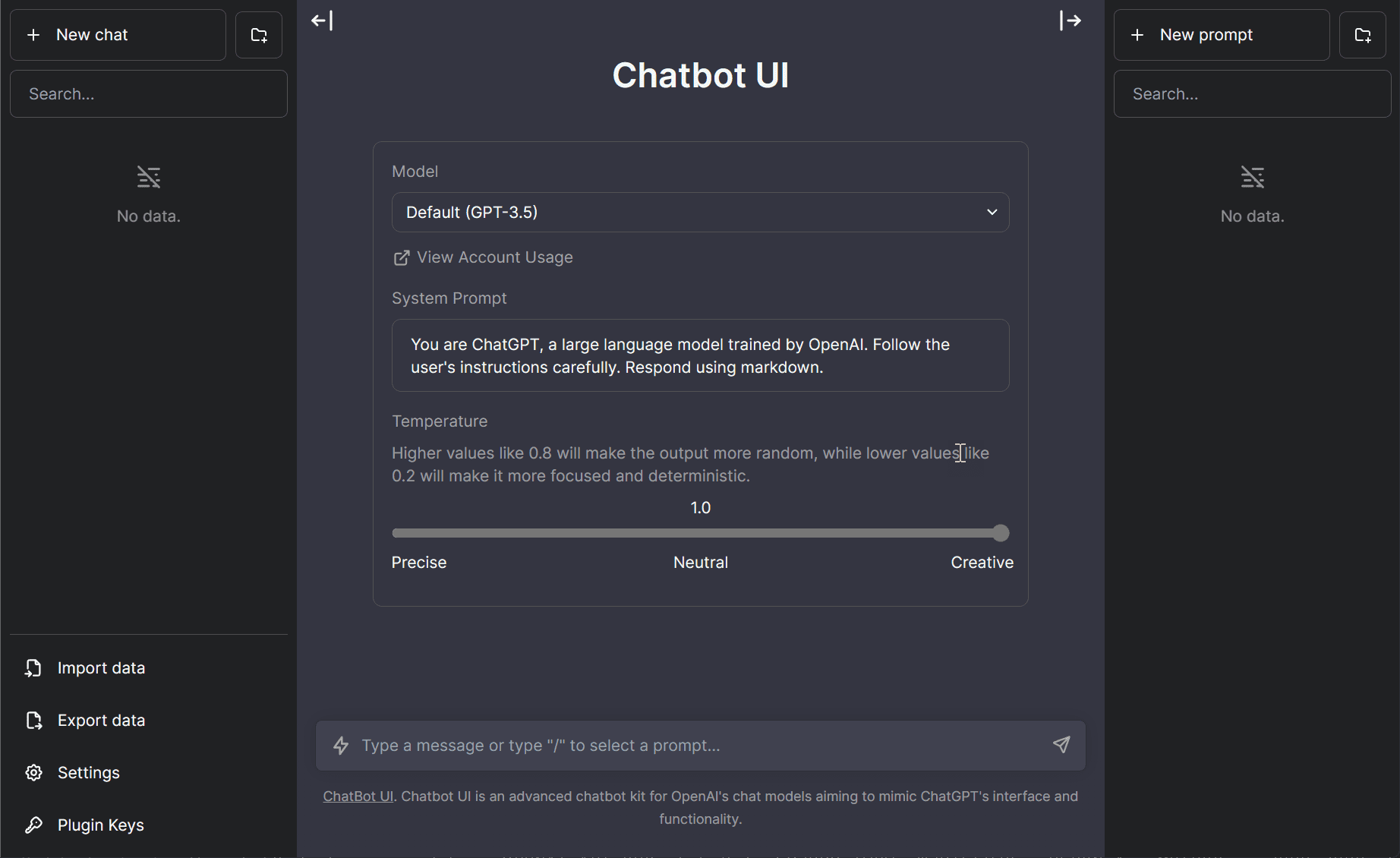Create a new chat folder
Viewport: 1400px width, 858px height.
pyautogui.click(x=259, y=35)
